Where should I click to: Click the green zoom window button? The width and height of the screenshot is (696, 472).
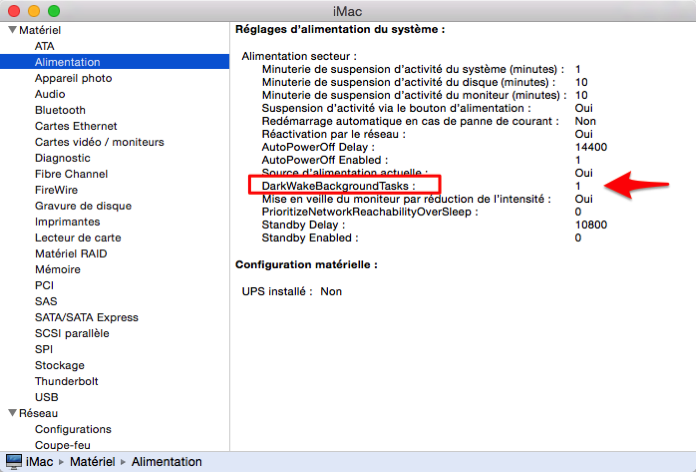53,11
